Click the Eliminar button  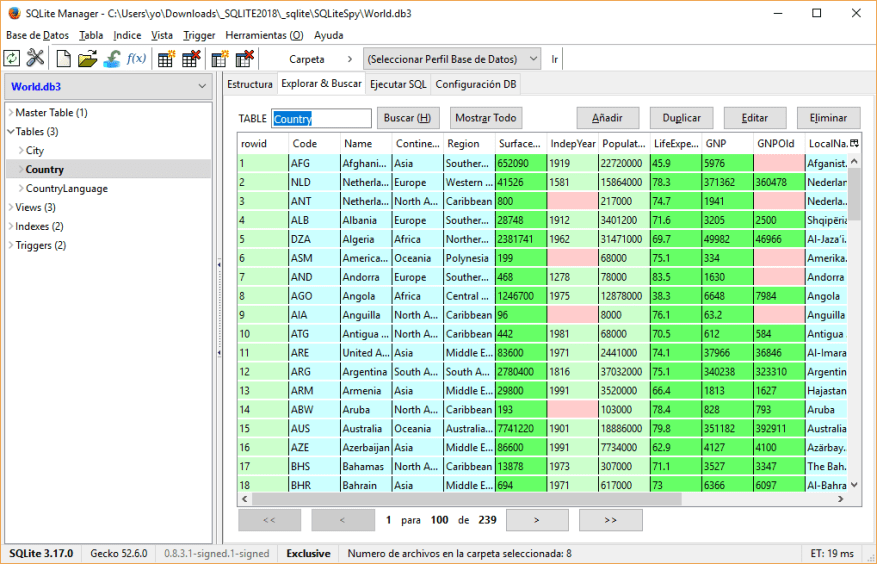(828, 118)
